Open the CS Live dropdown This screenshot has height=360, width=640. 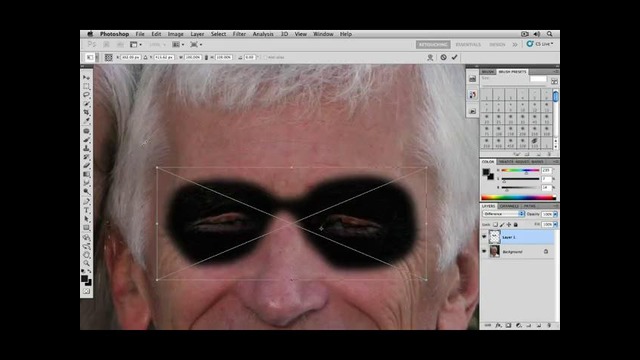540,44
